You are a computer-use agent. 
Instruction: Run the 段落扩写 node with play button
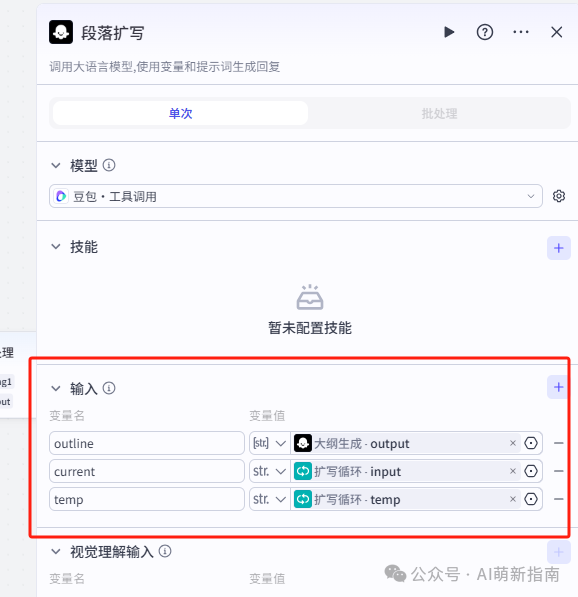coord(449,32)
